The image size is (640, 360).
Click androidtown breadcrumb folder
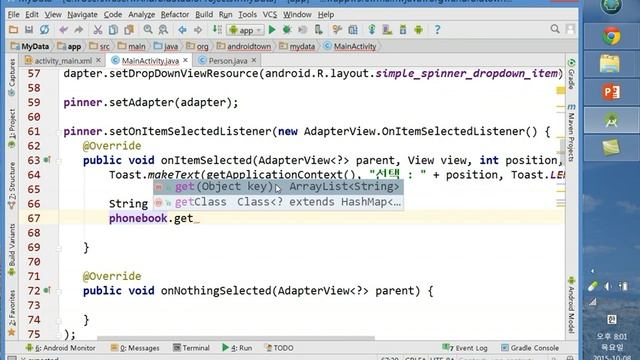(244, 47)
